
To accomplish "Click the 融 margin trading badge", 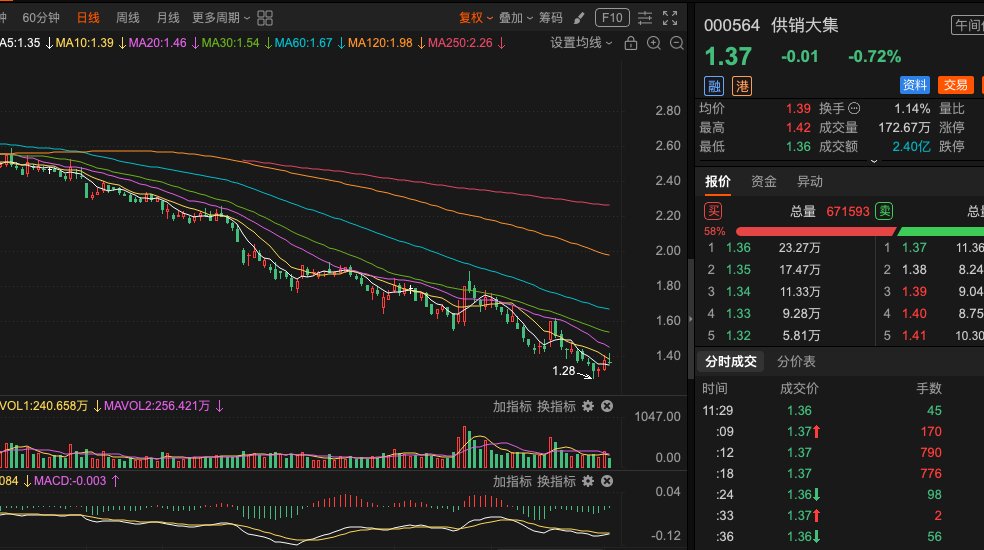I will (714, 86).
